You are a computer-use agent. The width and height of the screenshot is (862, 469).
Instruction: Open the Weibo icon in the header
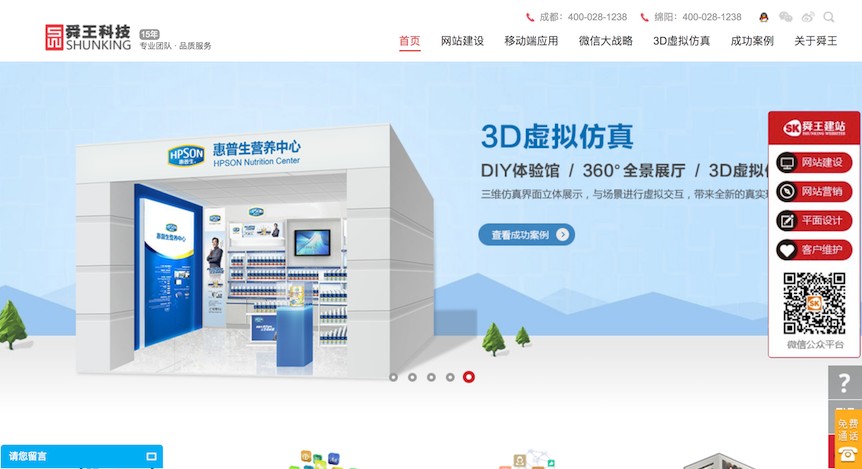[x=808, y=17]
